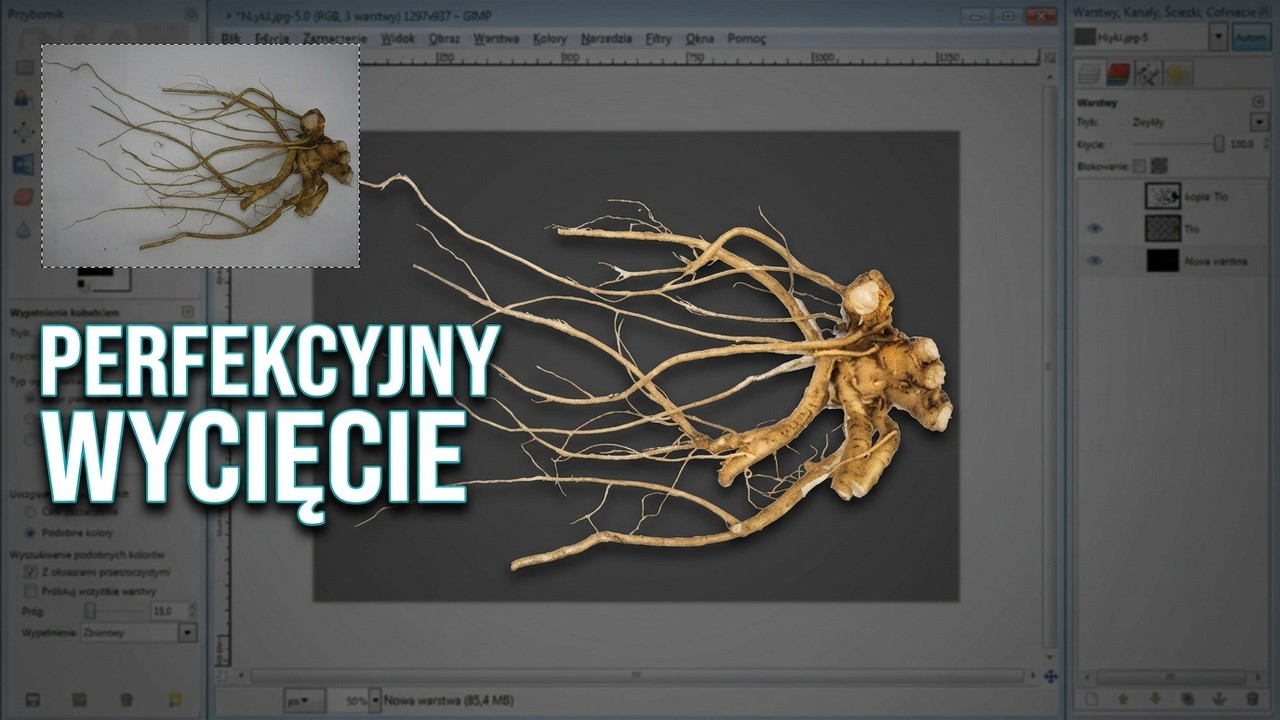Image resolution: width=1280 pixels, height=720 pixels.
Task: Open the Zaznaczenie menu
Action: point(335,39)
